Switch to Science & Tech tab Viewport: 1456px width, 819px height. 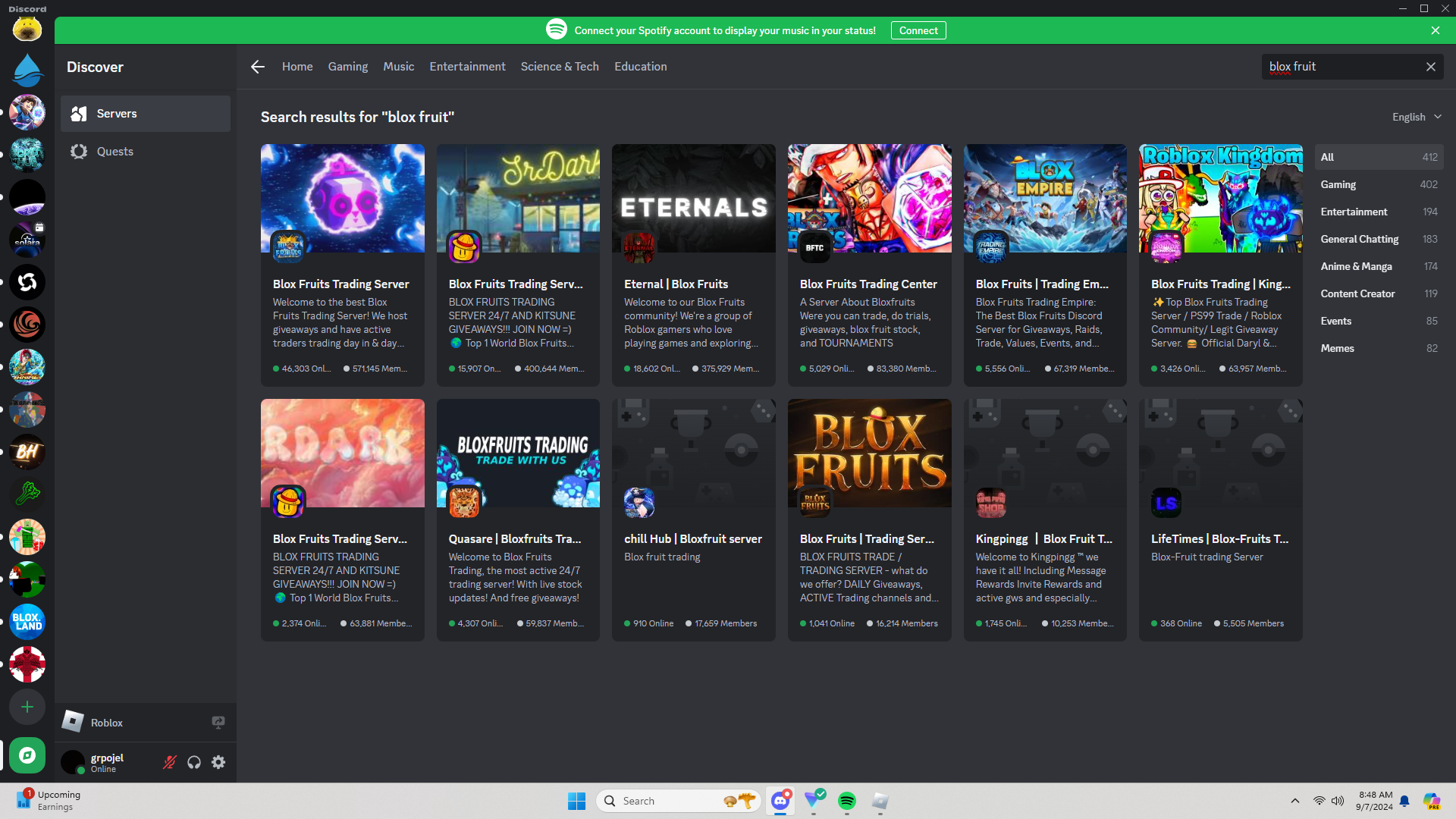[x=559, y=67]
